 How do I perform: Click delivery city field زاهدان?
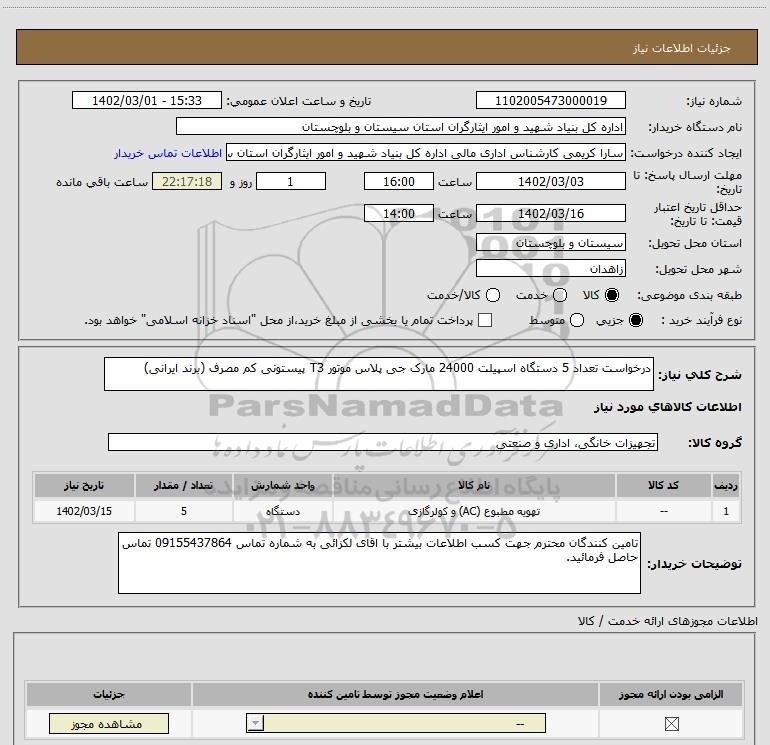(550, 269)
